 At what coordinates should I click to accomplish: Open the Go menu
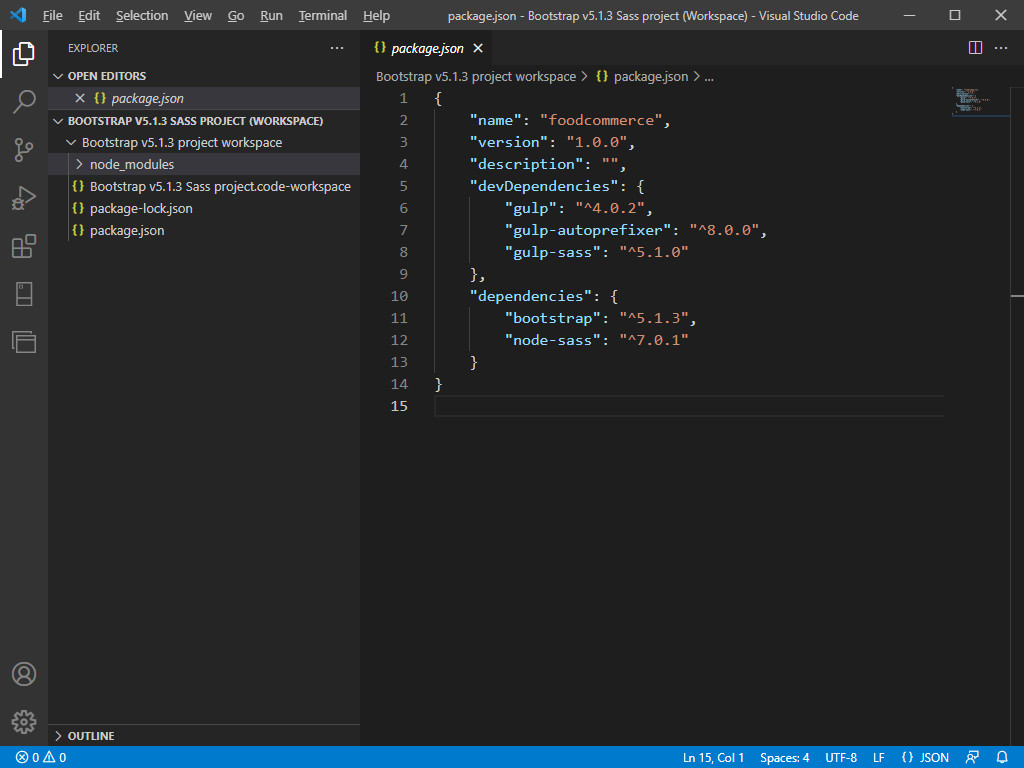coord(236,16)
